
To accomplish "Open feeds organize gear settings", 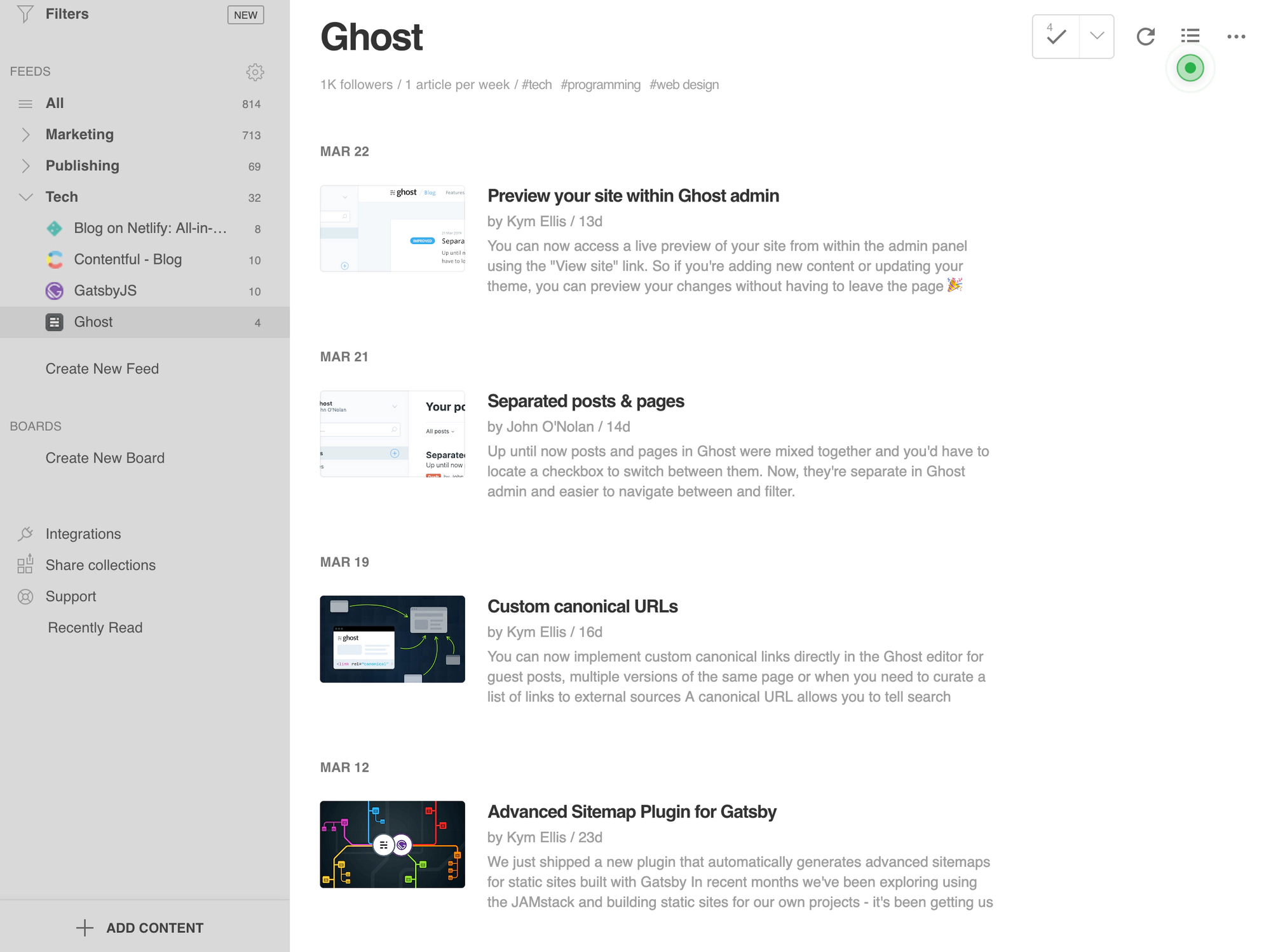I will click(x=255, y=72).
